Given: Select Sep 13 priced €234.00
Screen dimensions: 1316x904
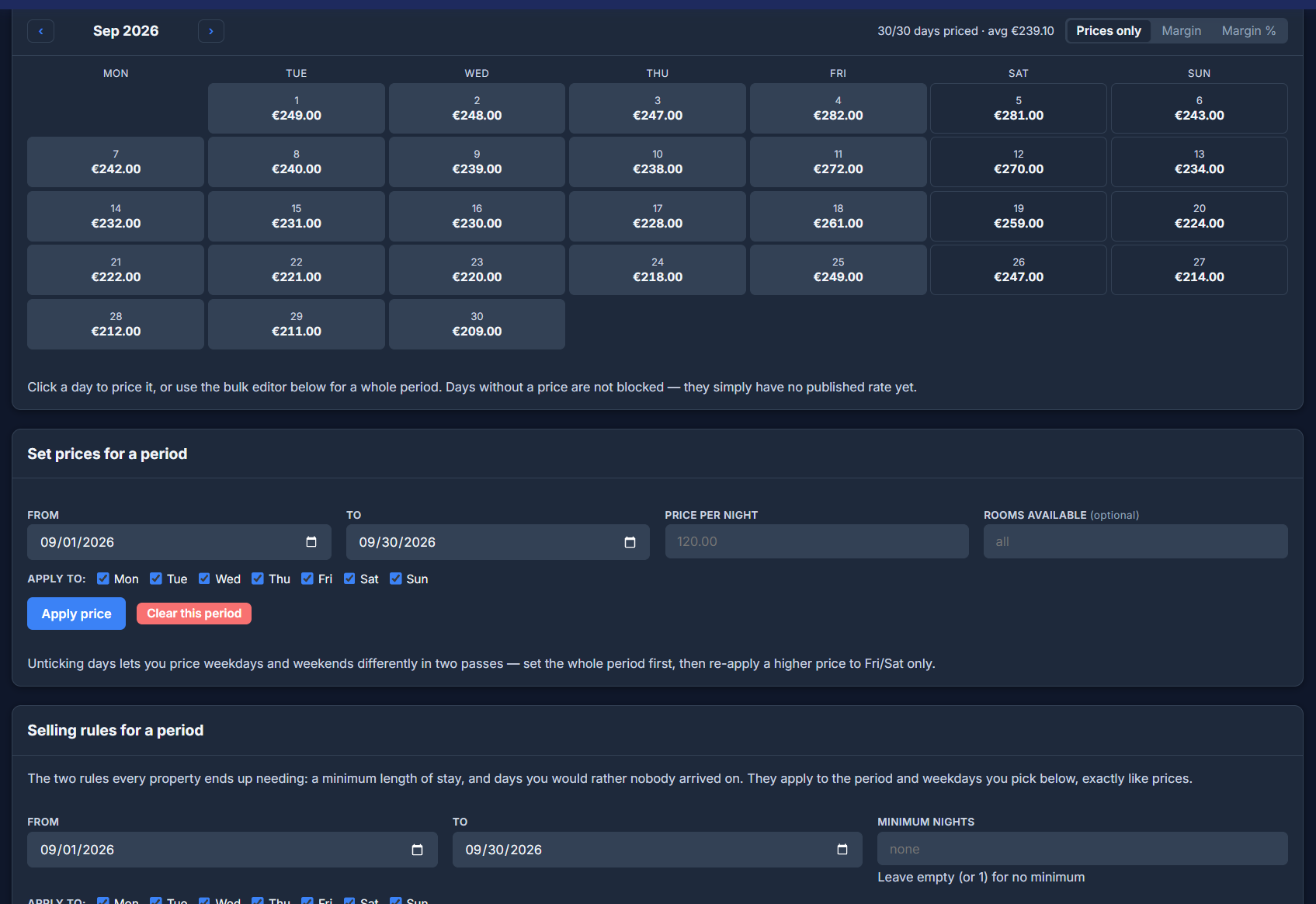Looking at the screenshot, I should [x=1200, y=162].
